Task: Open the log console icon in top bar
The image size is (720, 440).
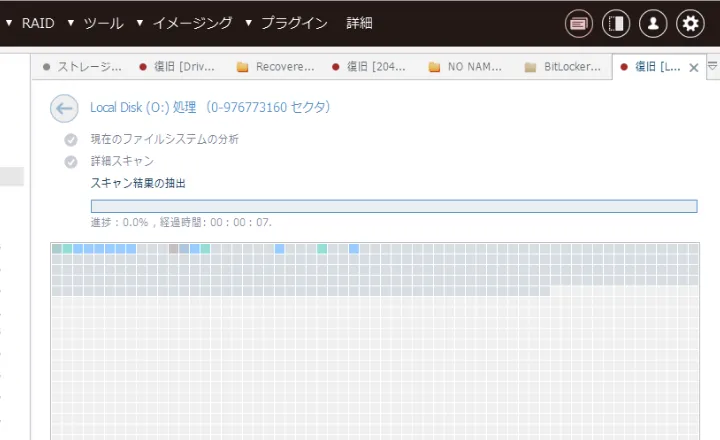Action: tap(579, 23)
